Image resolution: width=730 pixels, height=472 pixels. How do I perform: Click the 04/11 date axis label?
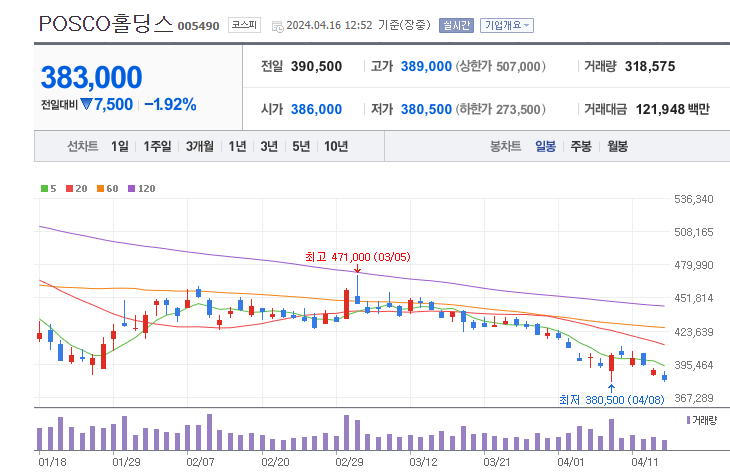pyautogui.click(x=645, y=462)
